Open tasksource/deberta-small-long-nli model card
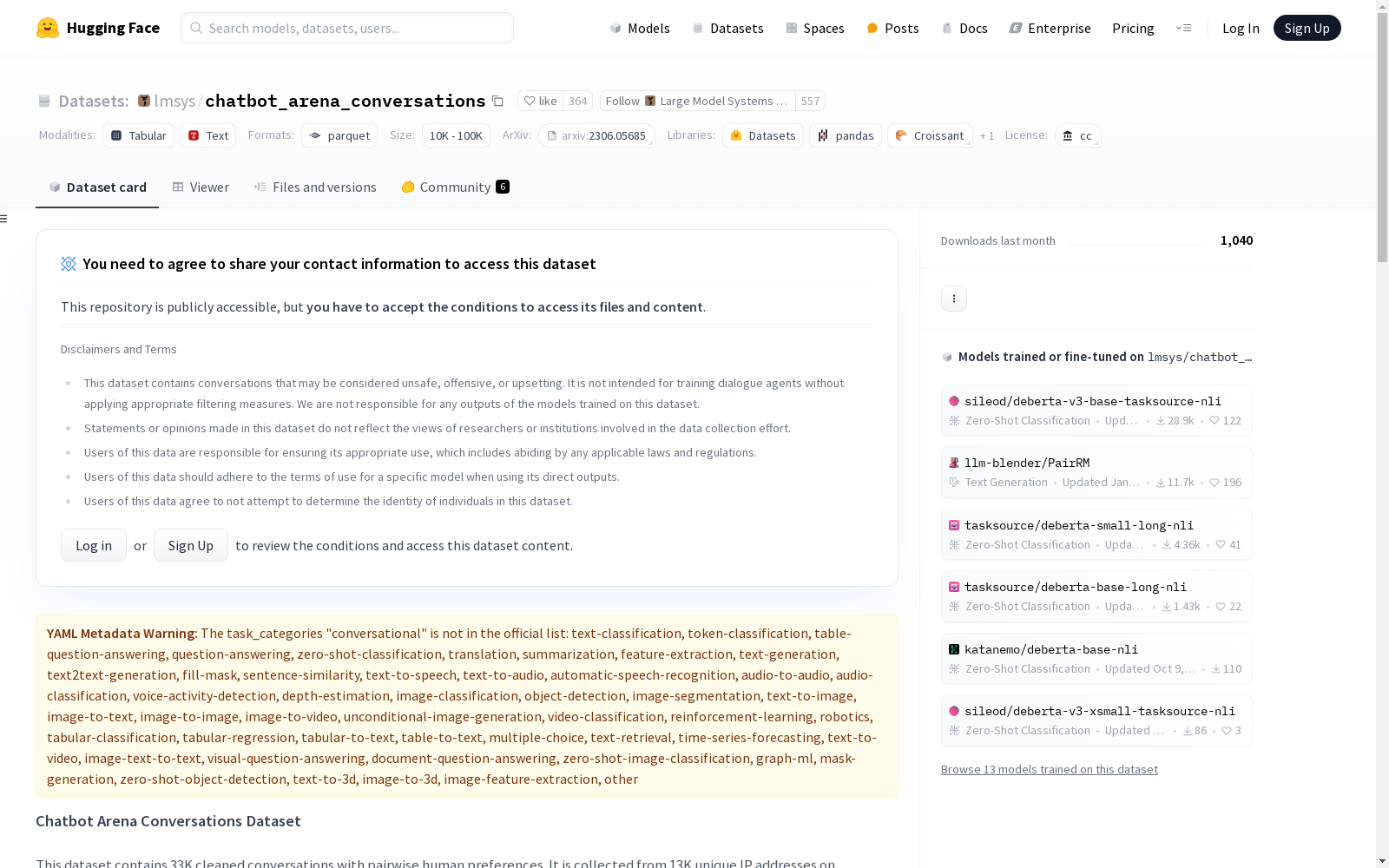The height and width of the screenshot is (868, 1389). [1096, 535]
